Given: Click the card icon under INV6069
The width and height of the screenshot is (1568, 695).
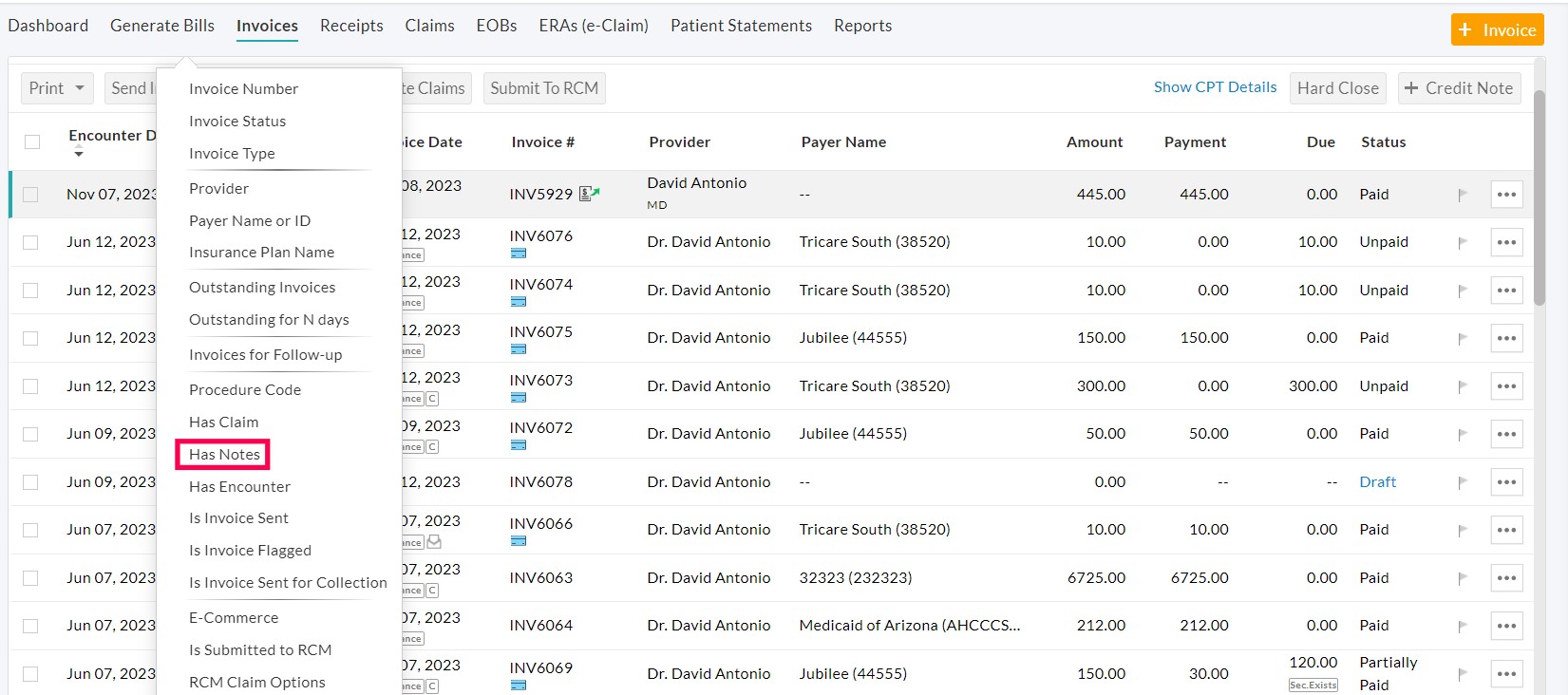Looking at the screenshot, I should point(519,686).
